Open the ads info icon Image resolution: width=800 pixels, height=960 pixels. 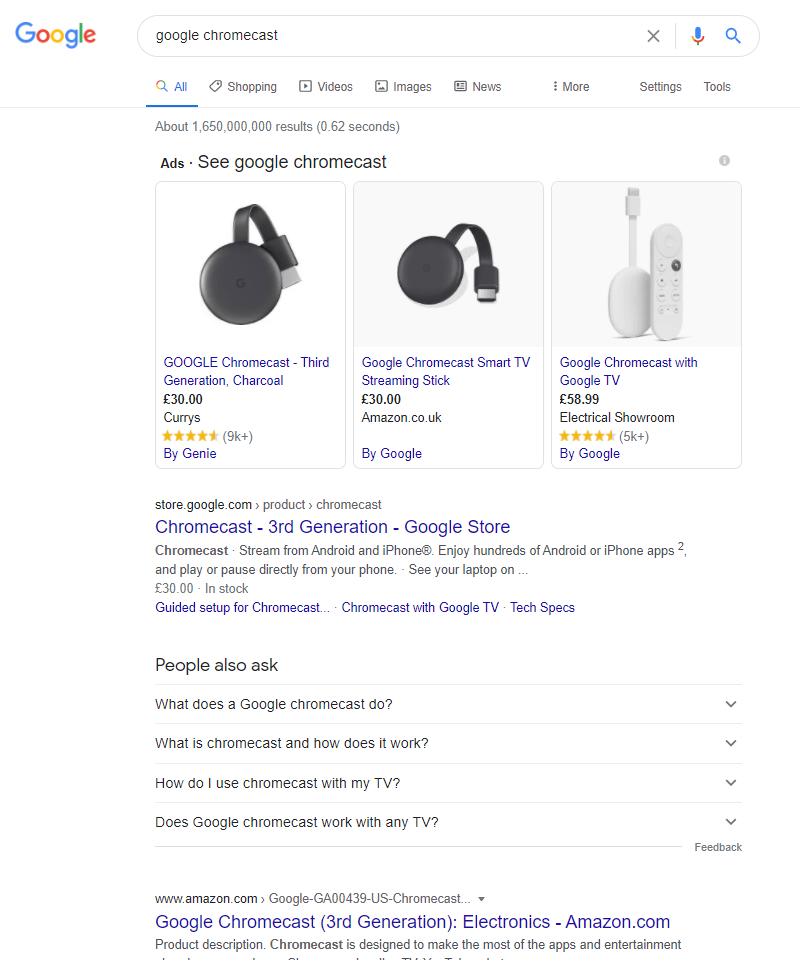pos(724,161)
